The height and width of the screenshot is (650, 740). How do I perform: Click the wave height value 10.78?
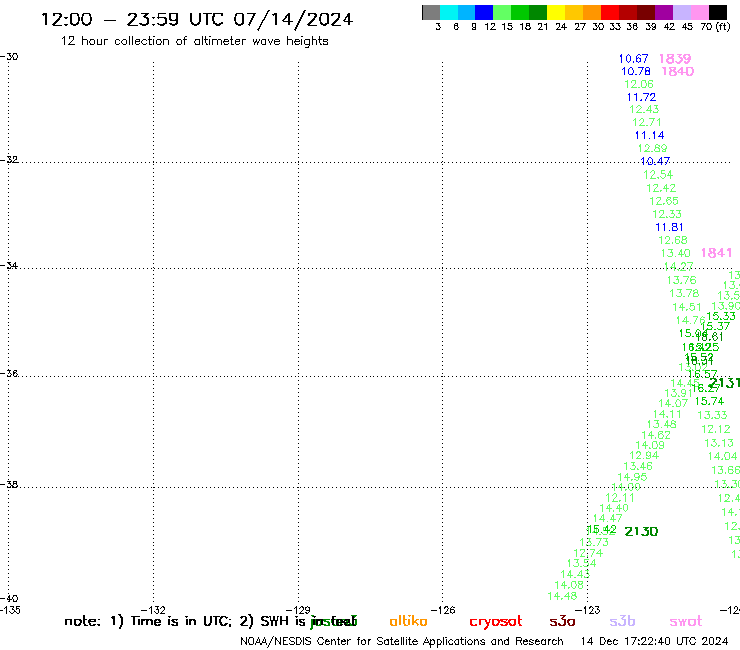(x=636, y=71)
